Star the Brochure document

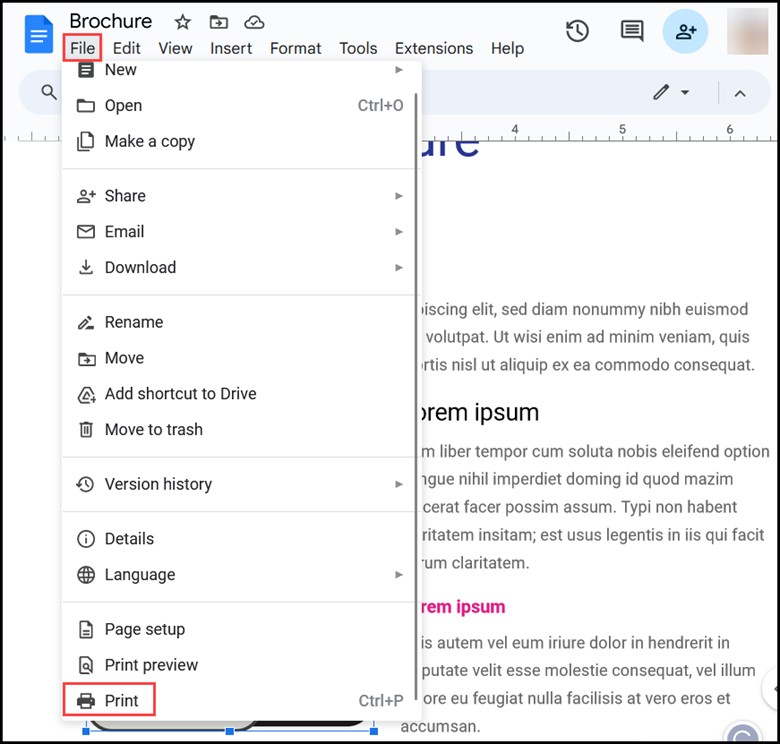pos(183,22)
